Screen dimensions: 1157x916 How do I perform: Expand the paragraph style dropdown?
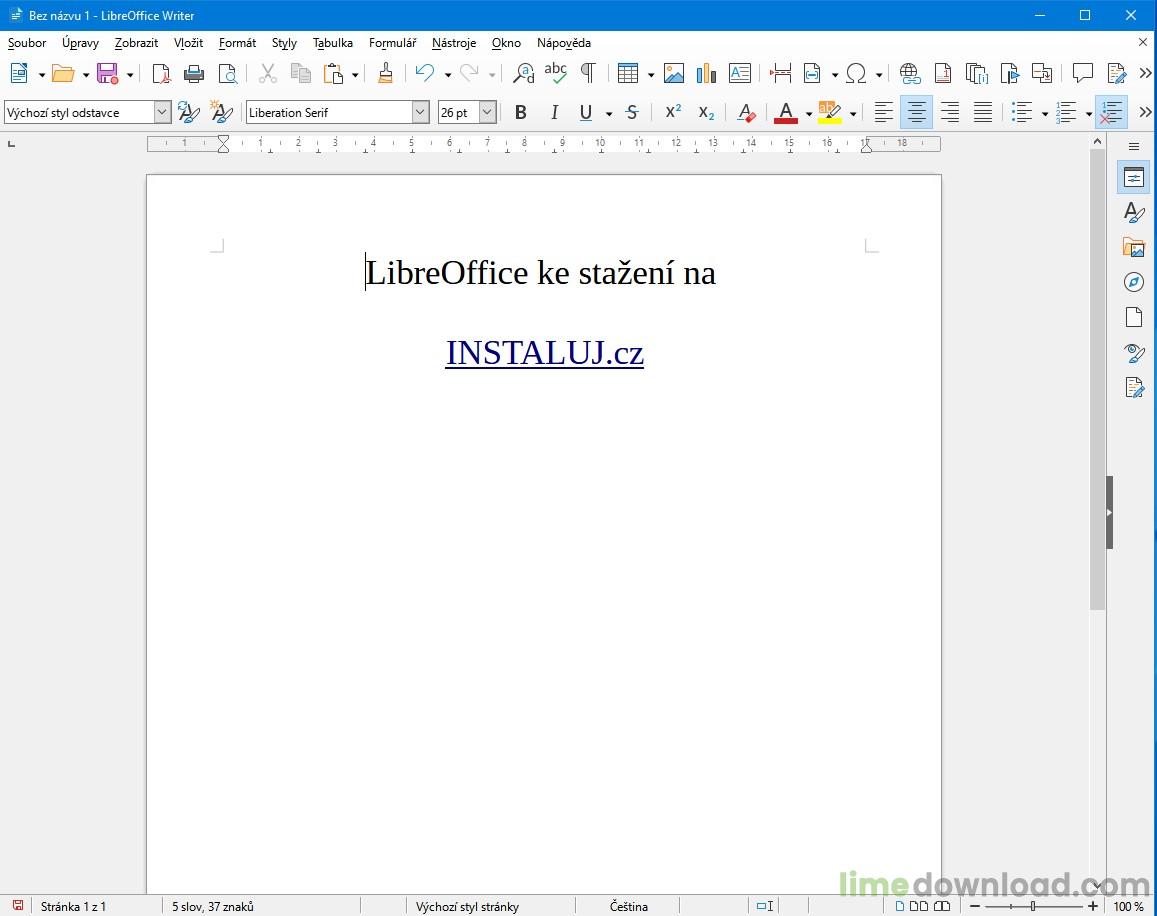click(162, 113)
